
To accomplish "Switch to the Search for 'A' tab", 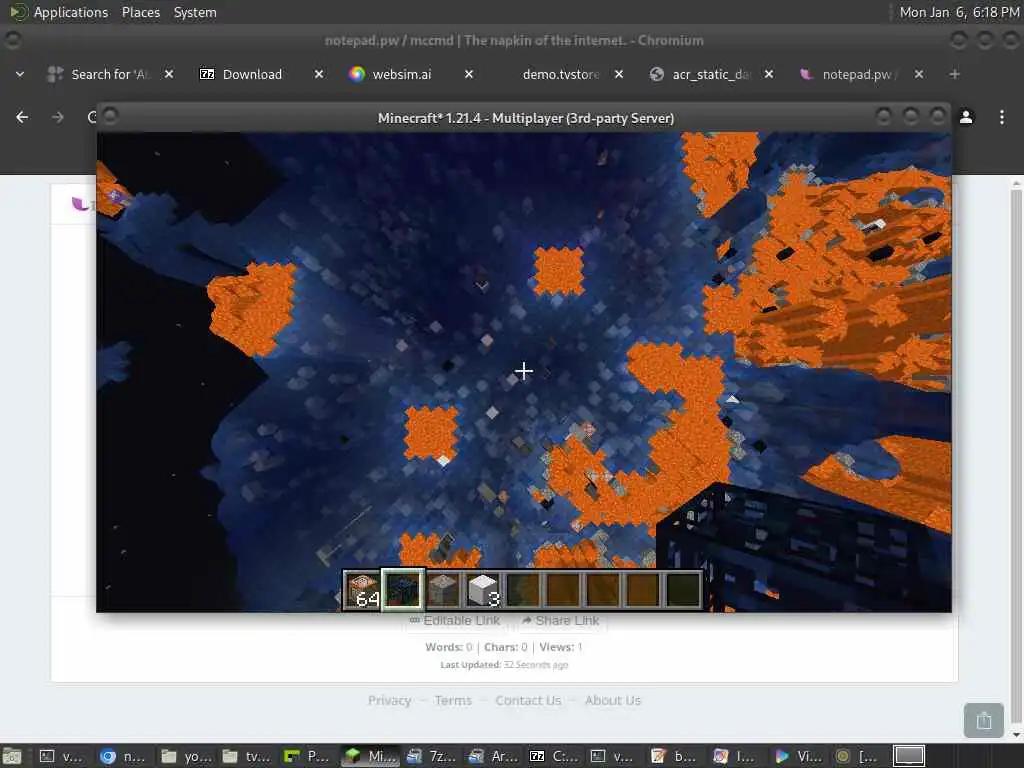I will [x=110, y=74].
